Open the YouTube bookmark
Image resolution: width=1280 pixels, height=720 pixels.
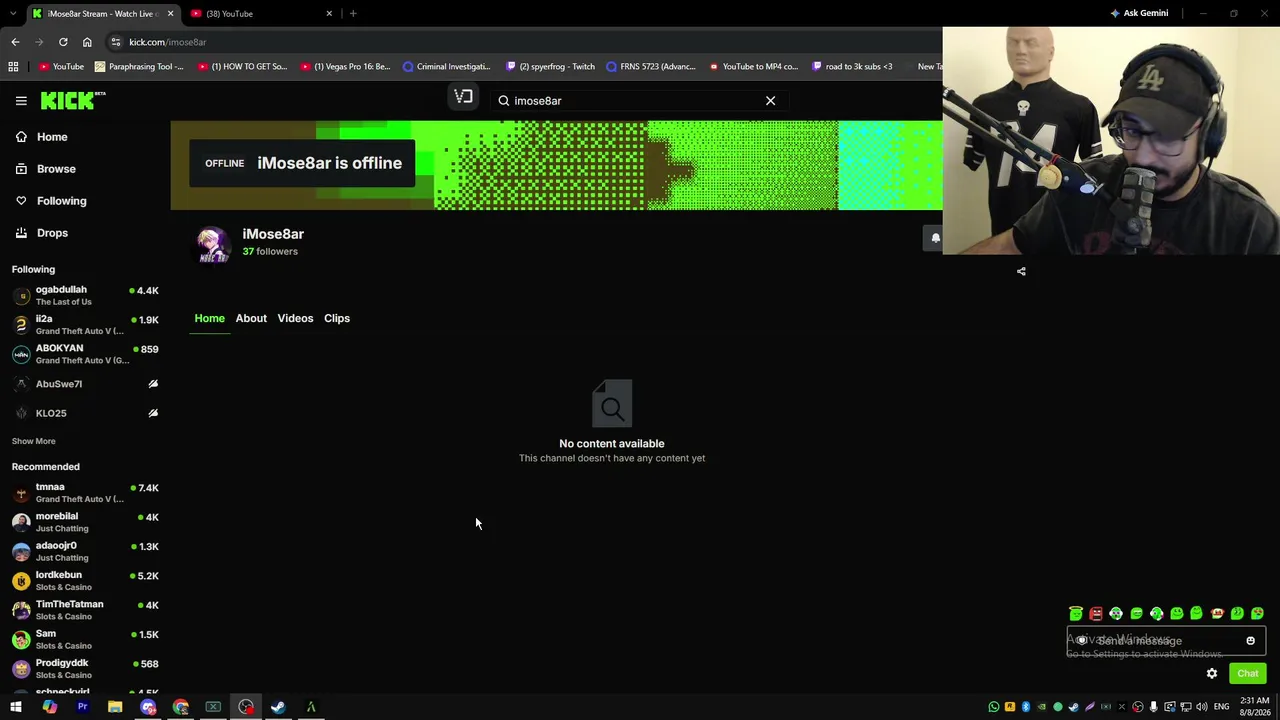click(62, 67)
